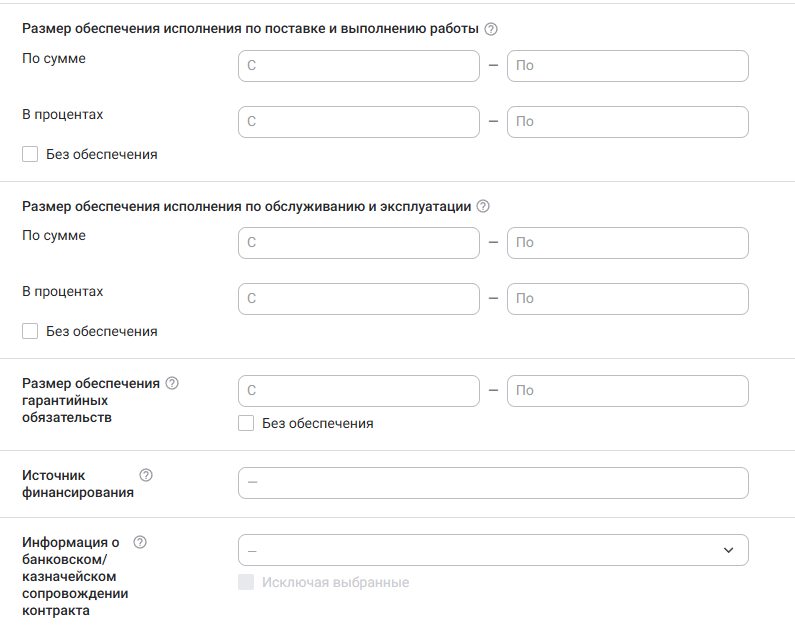The image size is (795, 633).
Task: Click the 'С' field for warranty obligations security
Action: click(x=359, y=391)
